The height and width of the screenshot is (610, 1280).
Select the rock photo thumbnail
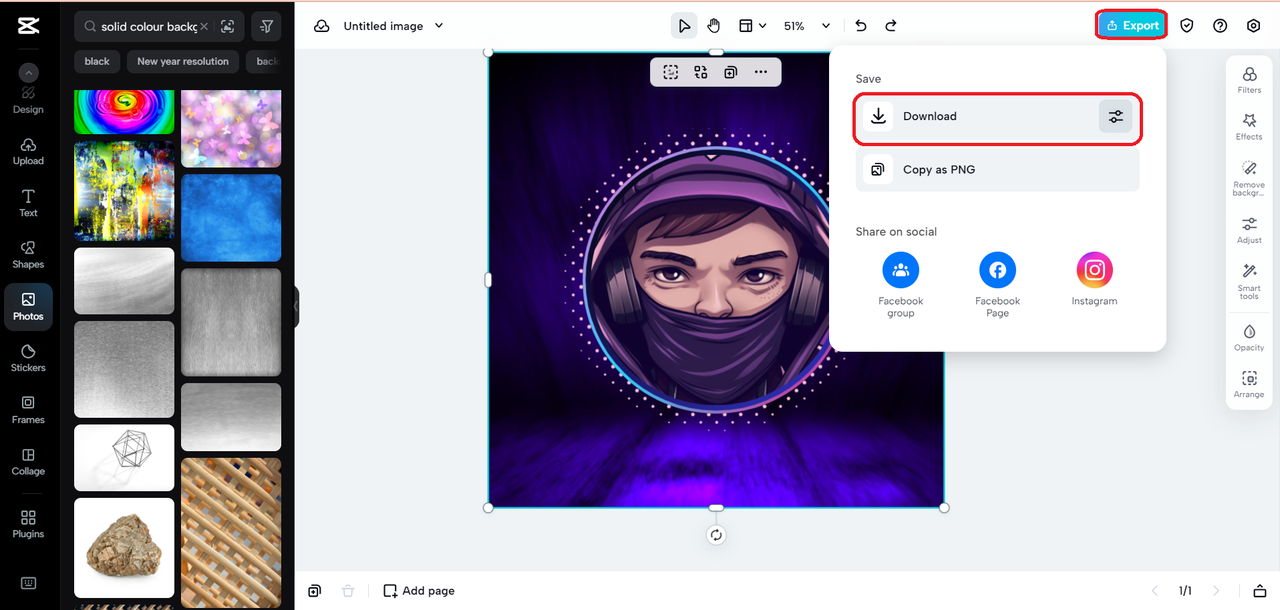click(124, 548)
